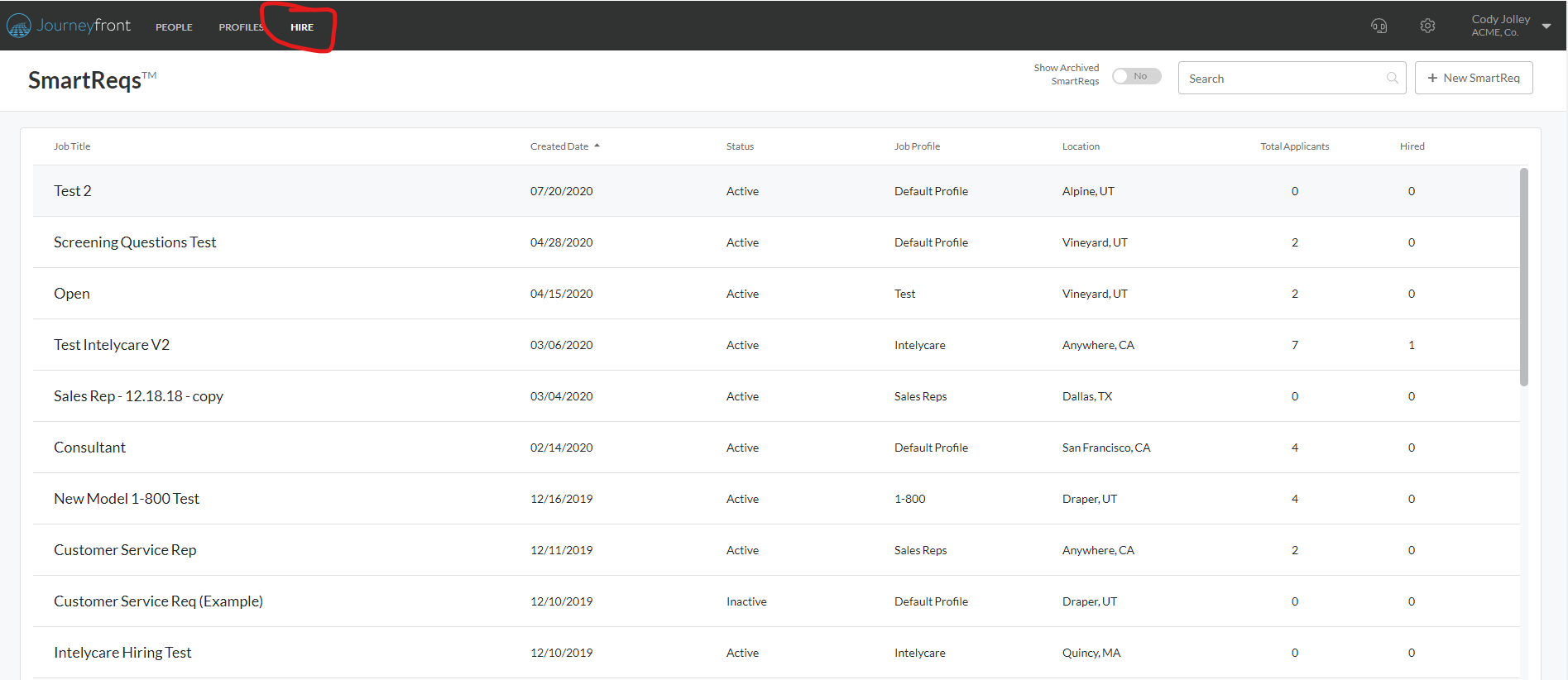The height and width of the screenshot is (680, 1568).
Task: Sort by Job Title column header
Action: point(72,146)
